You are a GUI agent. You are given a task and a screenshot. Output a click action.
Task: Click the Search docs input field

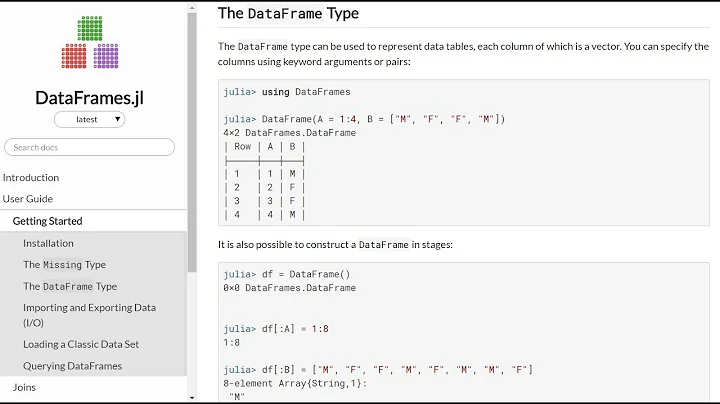(x=90, y=147)
